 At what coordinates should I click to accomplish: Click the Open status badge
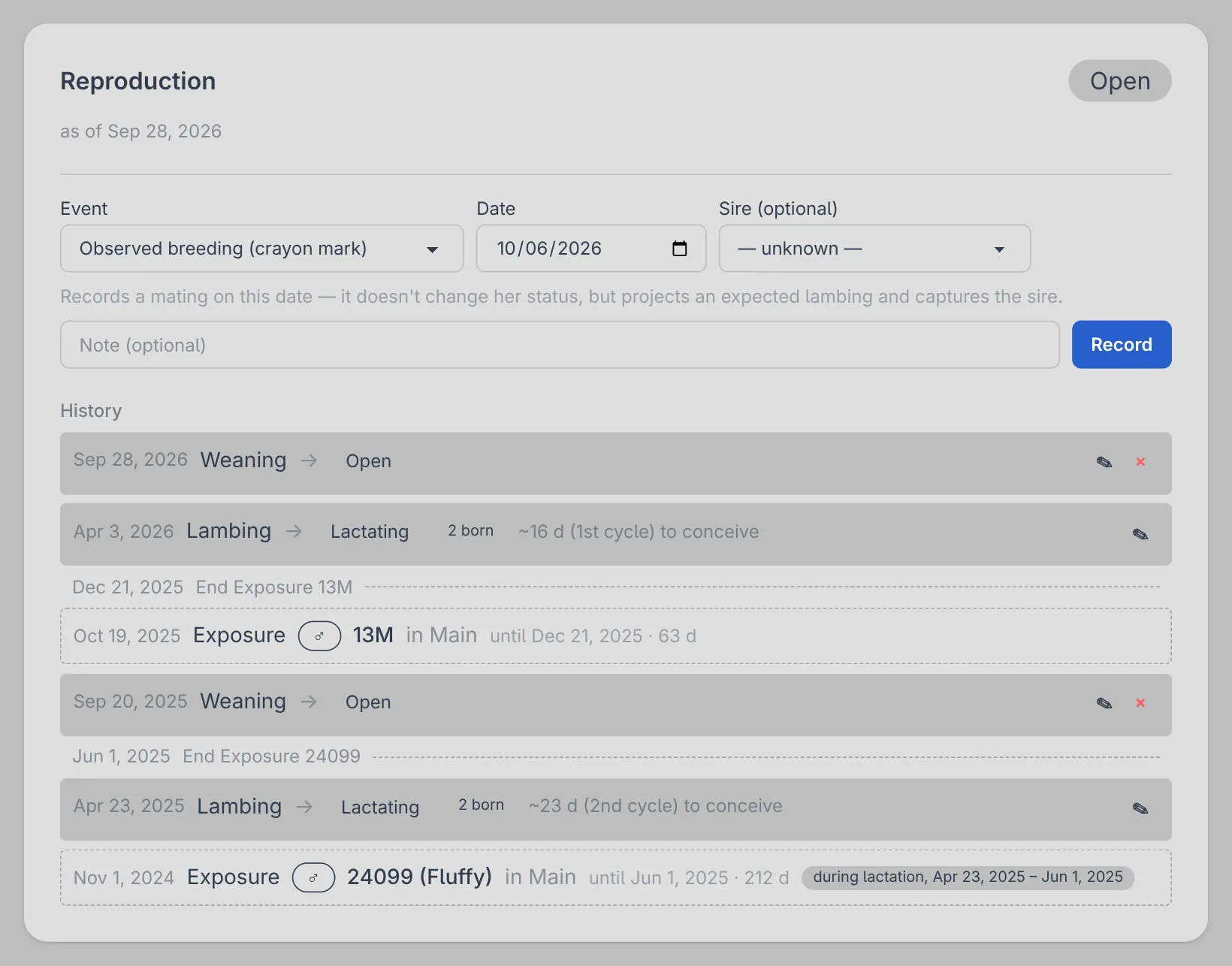click(1120, 81)
